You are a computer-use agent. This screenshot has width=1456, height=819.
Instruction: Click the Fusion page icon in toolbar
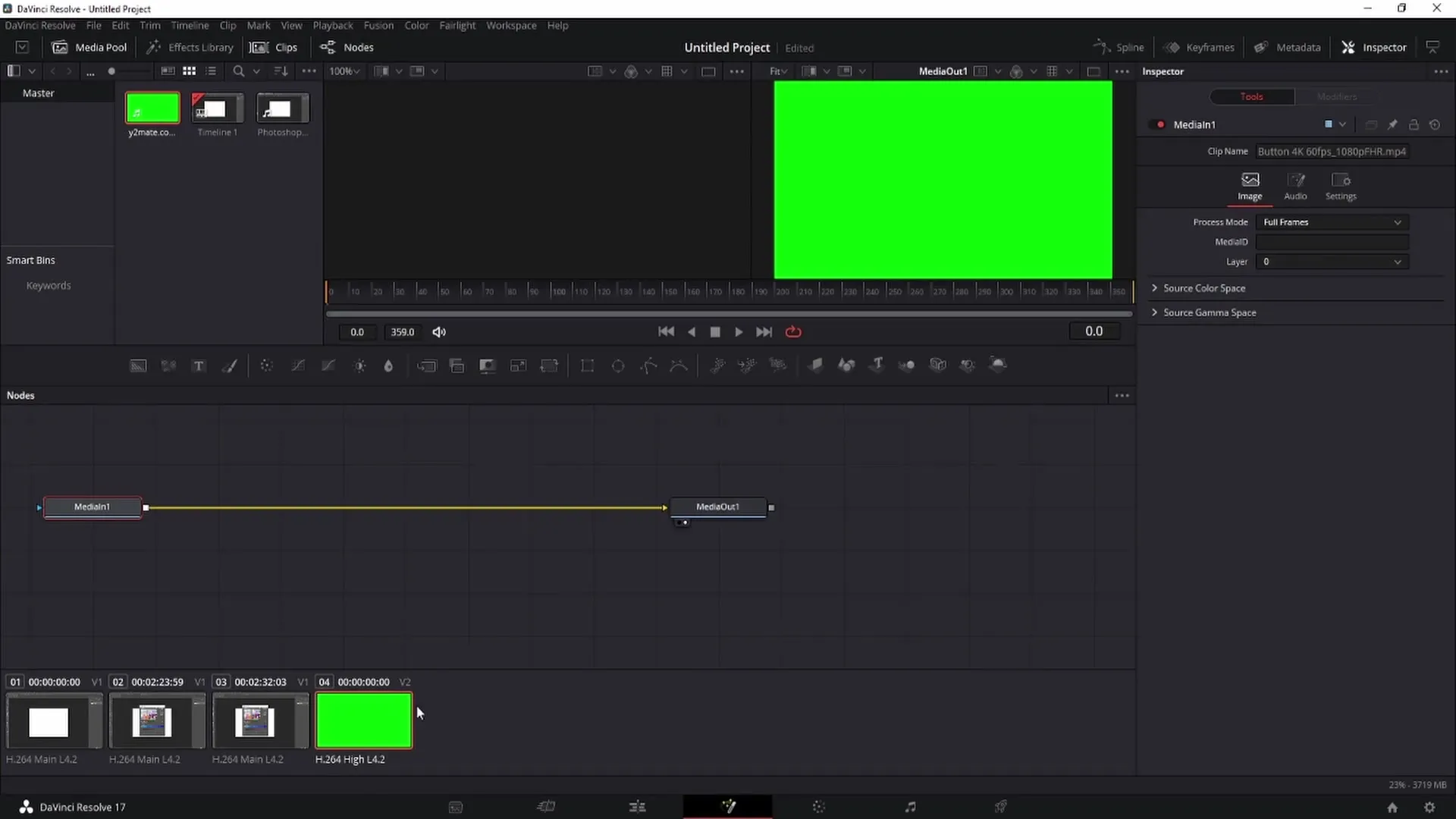729,807
